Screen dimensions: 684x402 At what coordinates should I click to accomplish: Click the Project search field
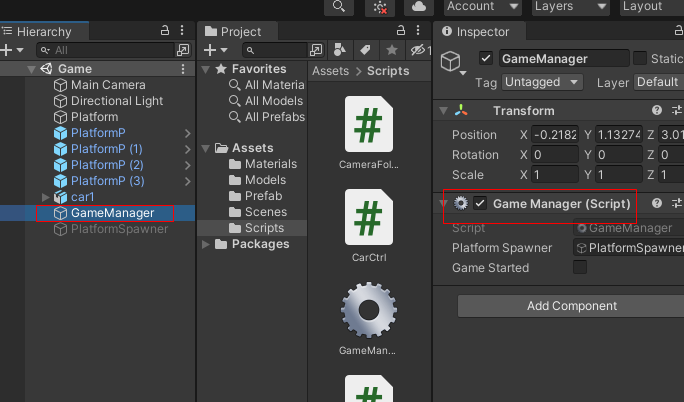click(x=277, y=50)
